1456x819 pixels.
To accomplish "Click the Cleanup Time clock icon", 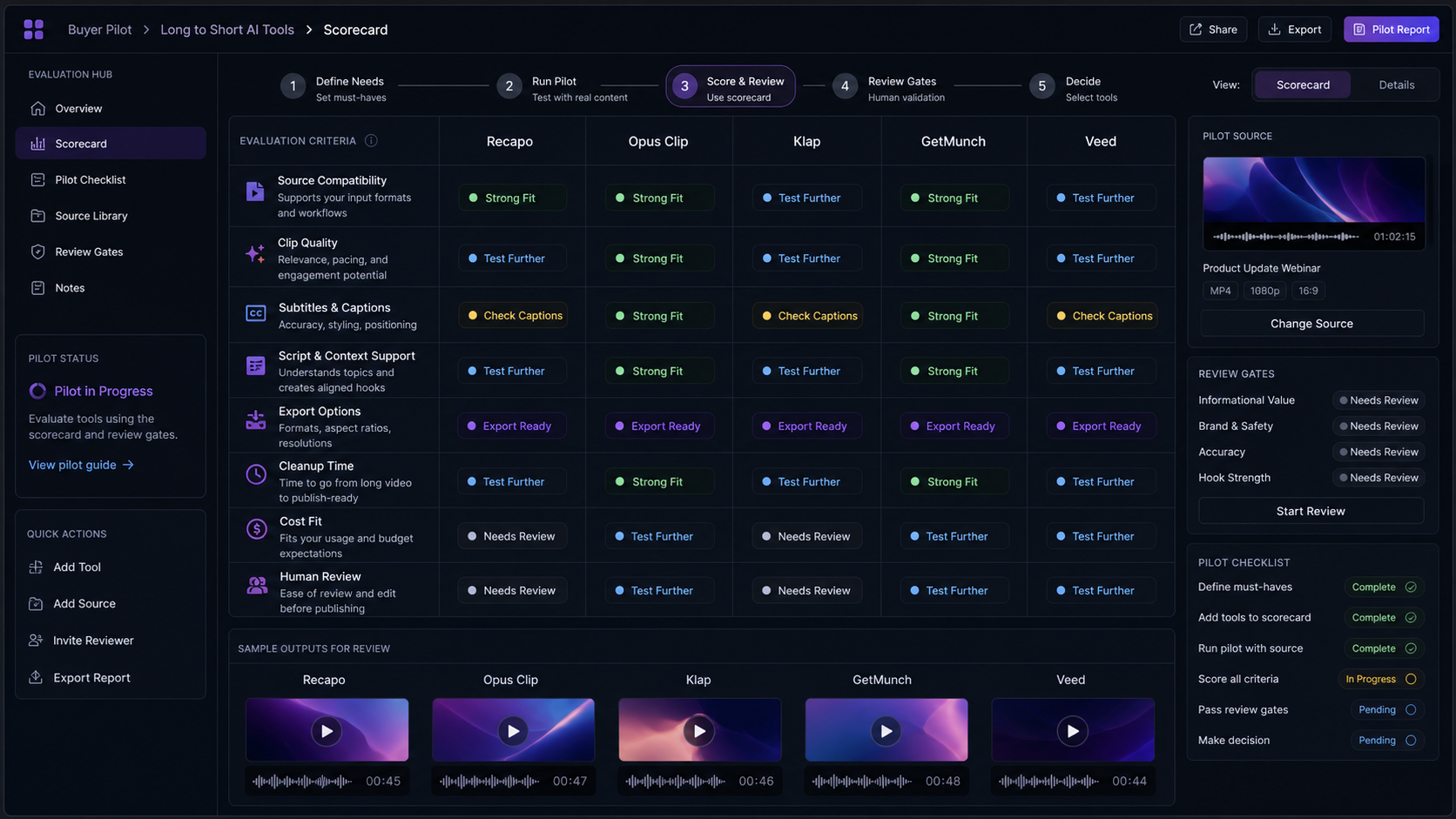I will [256, 474].
